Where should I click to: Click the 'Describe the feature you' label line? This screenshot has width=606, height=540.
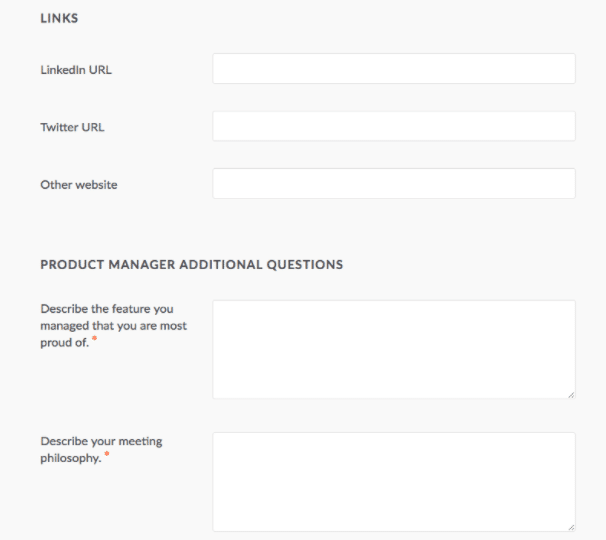click(x=107, y=309)
